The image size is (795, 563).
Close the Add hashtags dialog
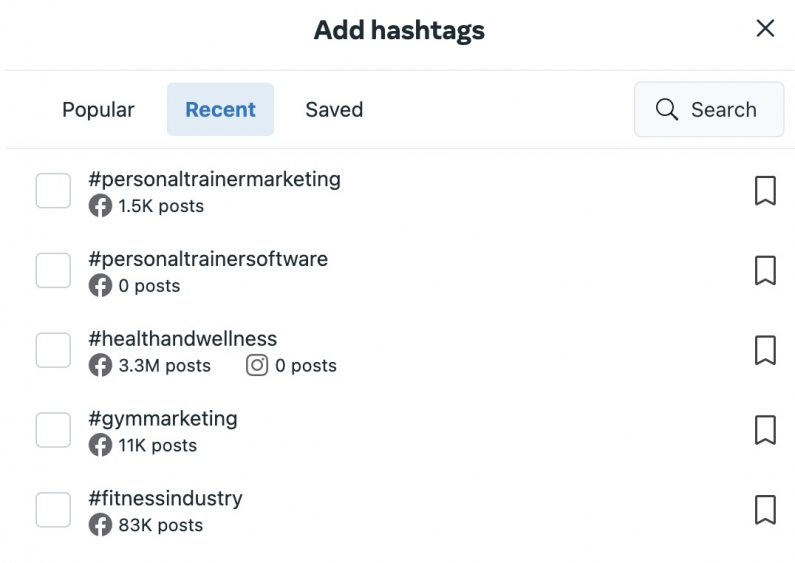(x=765, y=29)
